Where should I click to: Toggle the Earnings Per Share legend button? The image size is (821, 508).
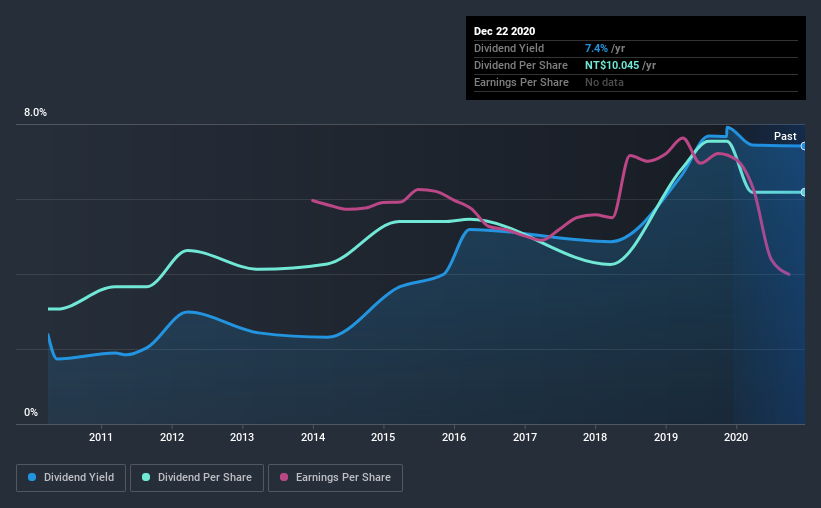[335, 478]
